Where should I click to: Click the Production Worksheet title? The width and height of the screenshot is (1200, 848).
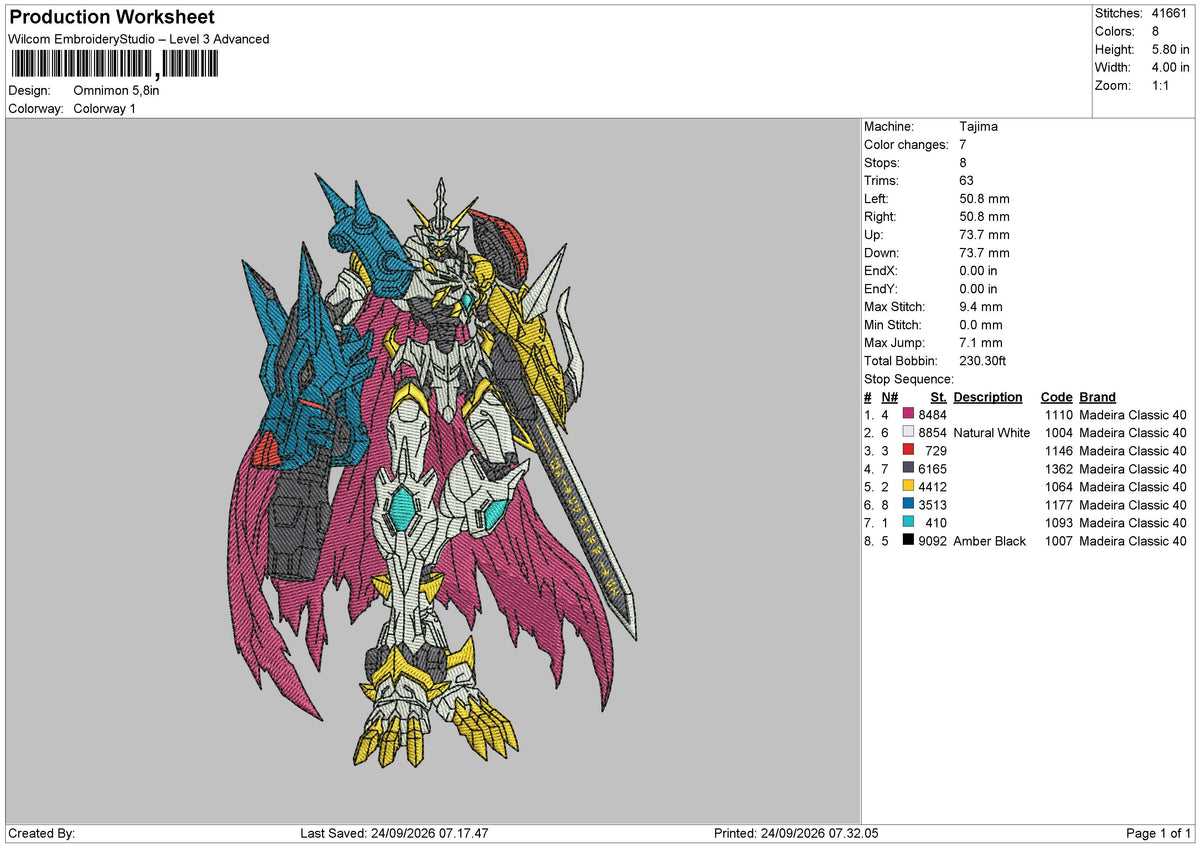[111, 17]
